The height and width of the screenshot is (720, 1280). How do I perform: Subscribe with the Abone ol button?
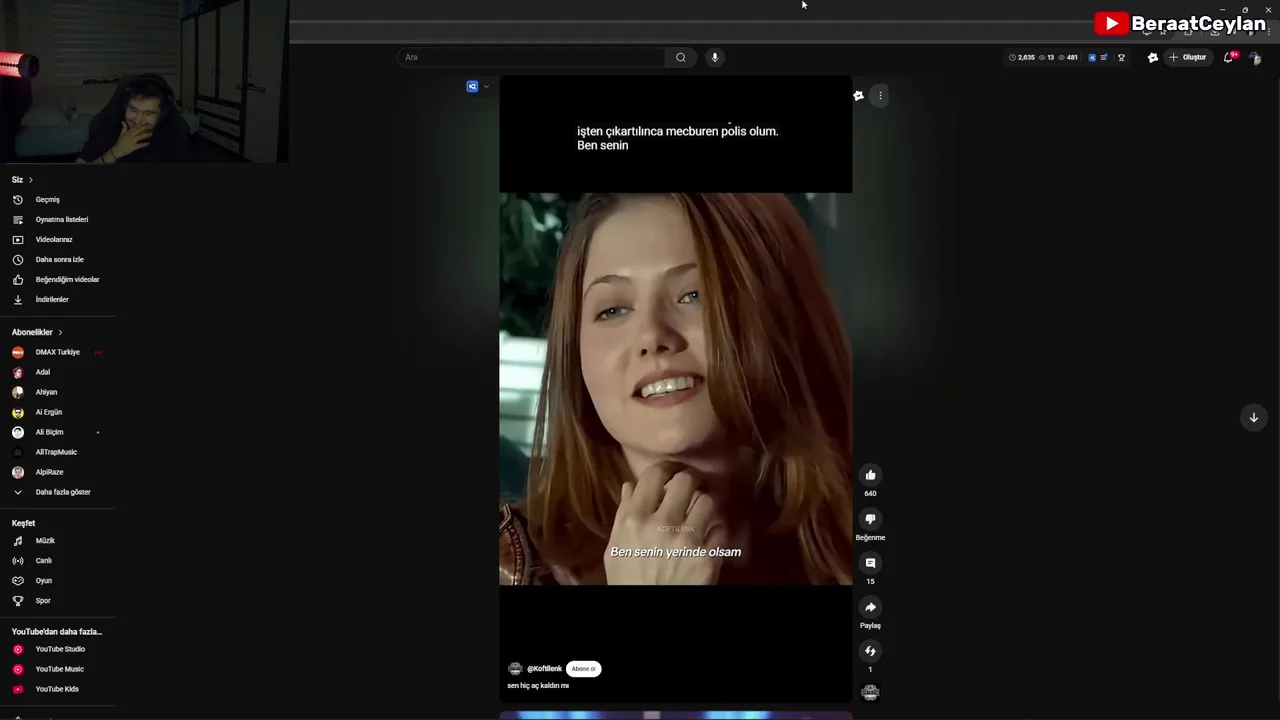(583, 669)
